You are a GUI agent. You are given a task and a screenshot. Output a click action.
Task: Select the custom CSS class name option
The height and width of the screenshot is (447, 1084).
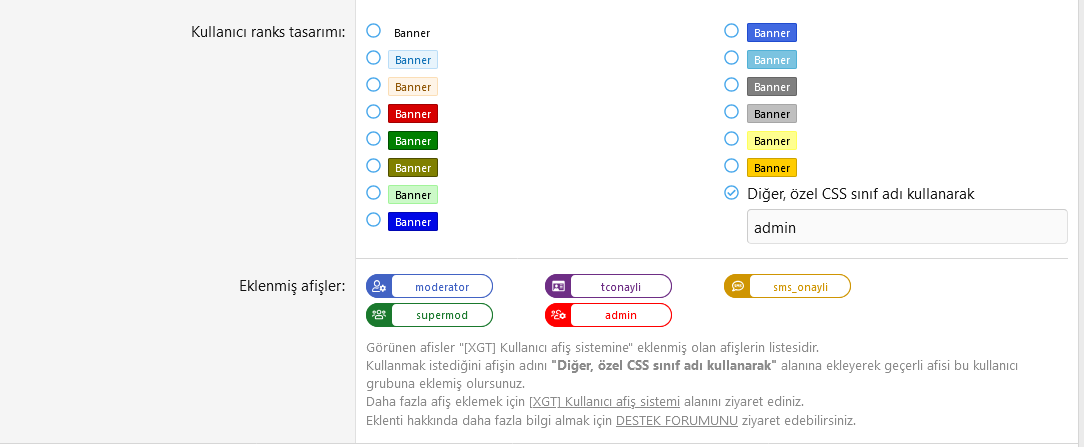click(731, 193)
